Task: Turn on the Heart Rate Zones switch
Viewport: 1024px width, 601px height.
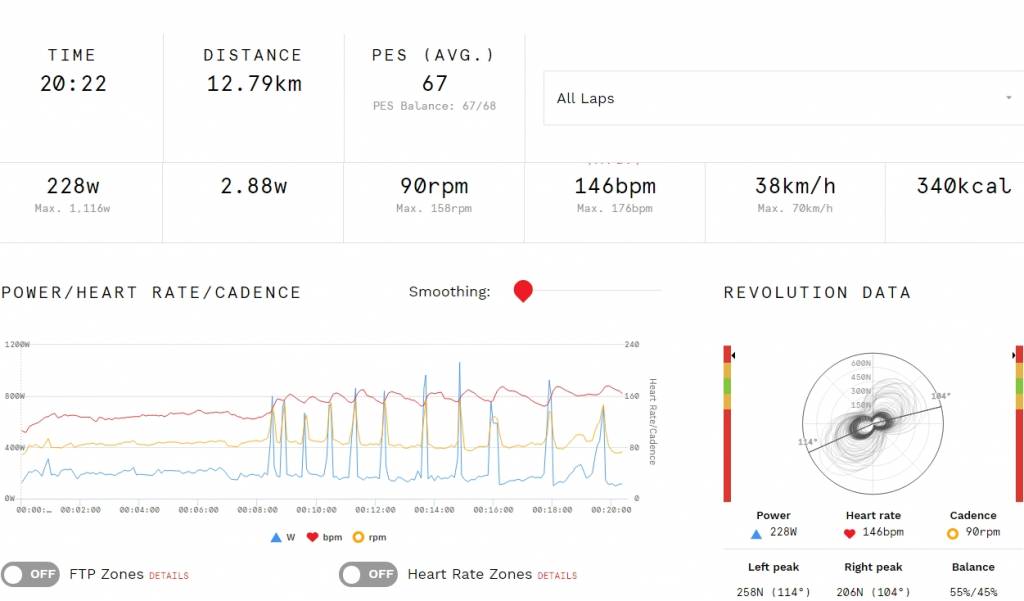Action: (368, 574)
